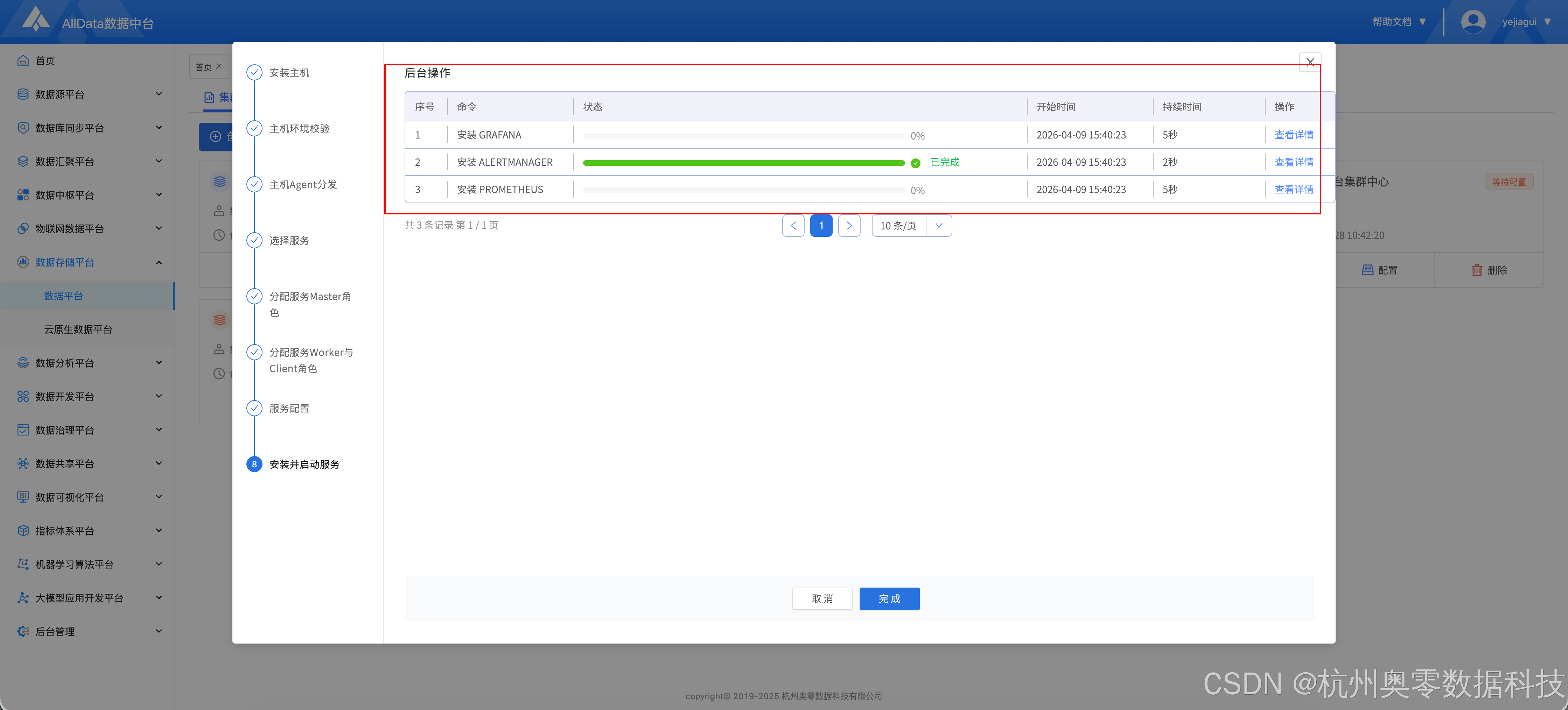Click the 数据存储平台 sidebar icon

pyautogui.click(x=23, y=262)
